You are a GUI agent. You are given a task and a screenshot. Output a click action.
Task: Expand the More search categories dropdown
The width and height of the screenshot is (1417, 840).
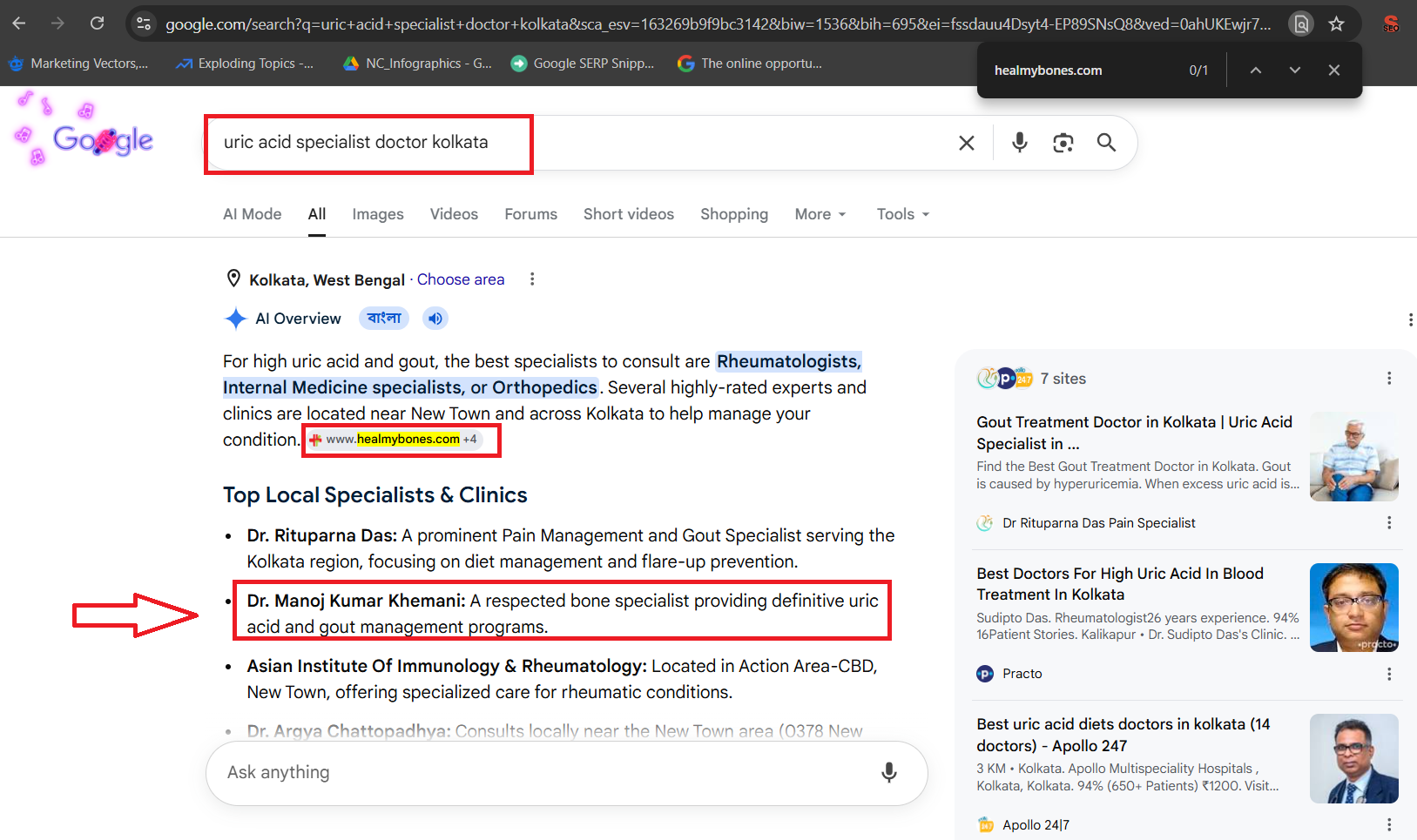820,214
